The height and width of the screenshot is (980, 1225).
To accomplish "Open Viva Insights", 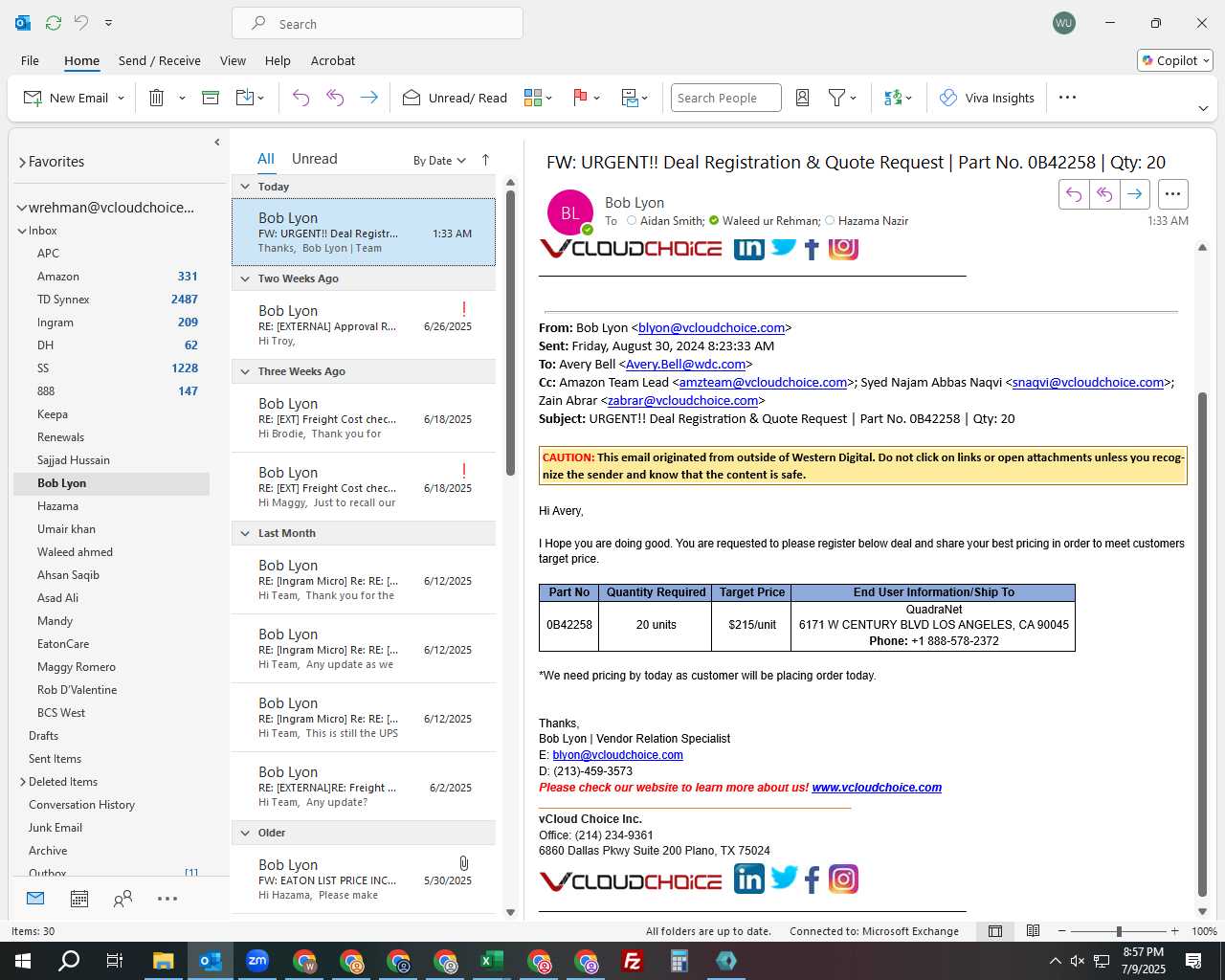I will coord(988,98).
